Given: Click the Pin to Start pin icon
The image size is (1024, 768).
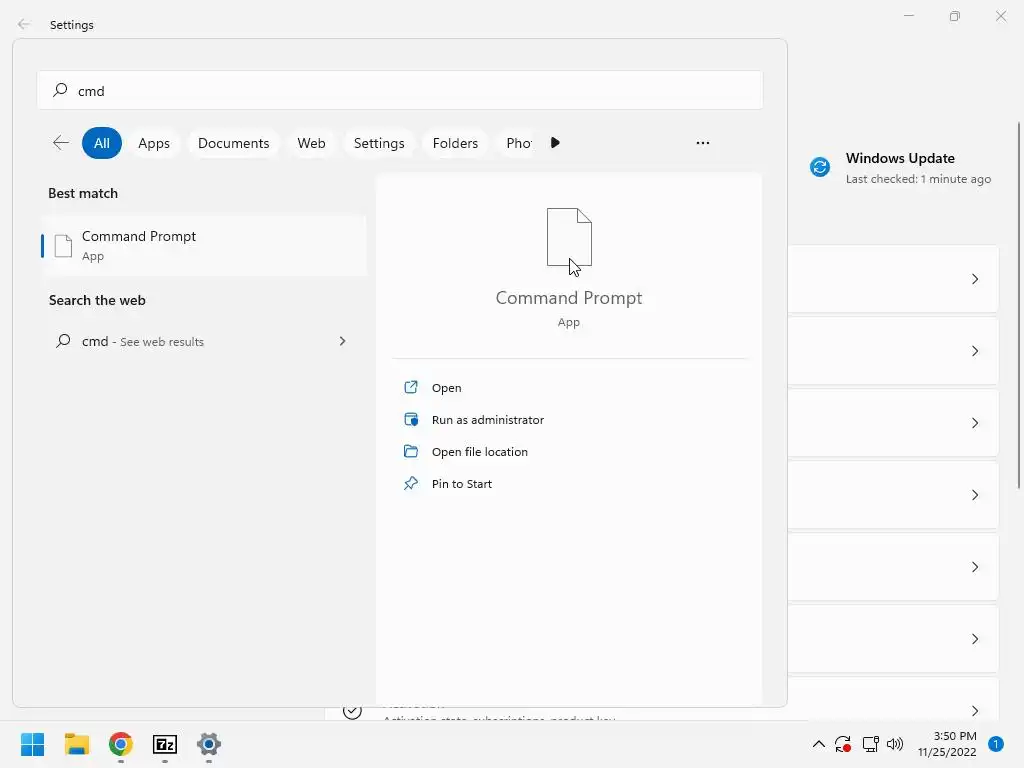Looking at the screenshot, I should 411,483.
